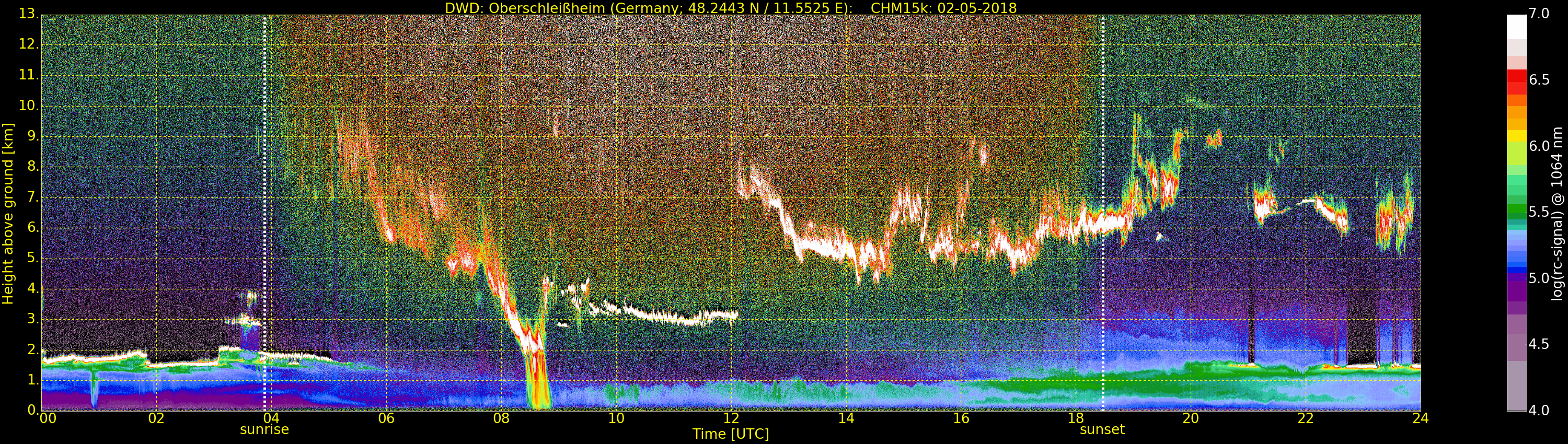The image size is (1568, 444).
Task: Click the height axis tick label '6.'
Action: [x=32, y=227]
